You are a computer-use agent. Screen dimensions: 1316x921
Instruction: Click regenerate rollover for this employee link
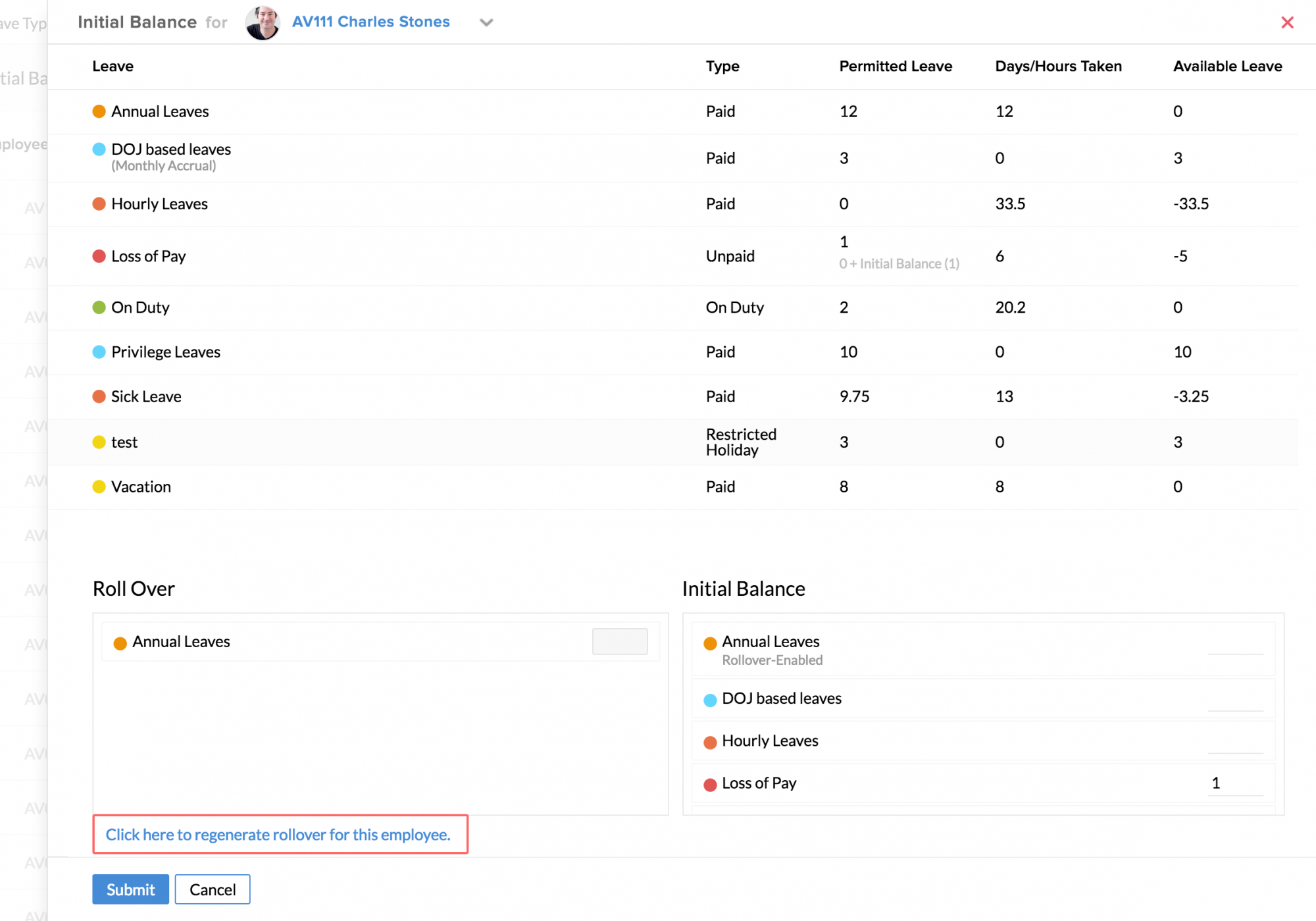pyautogui.click(x=278, y=835)
